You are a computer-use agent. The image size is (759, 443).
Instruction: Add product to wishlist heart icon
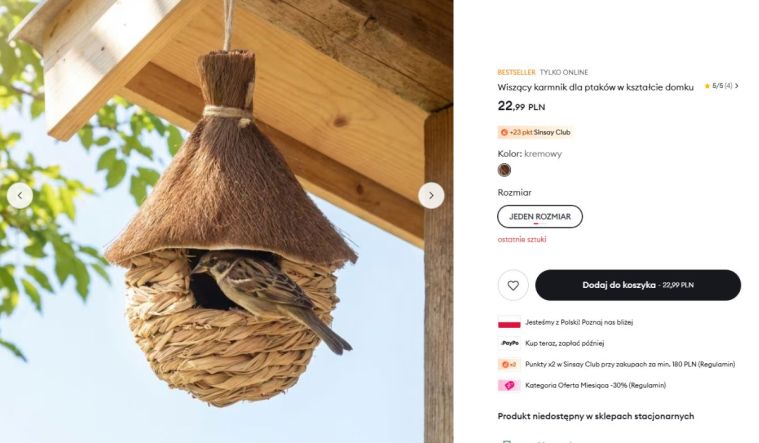point(513,285)
